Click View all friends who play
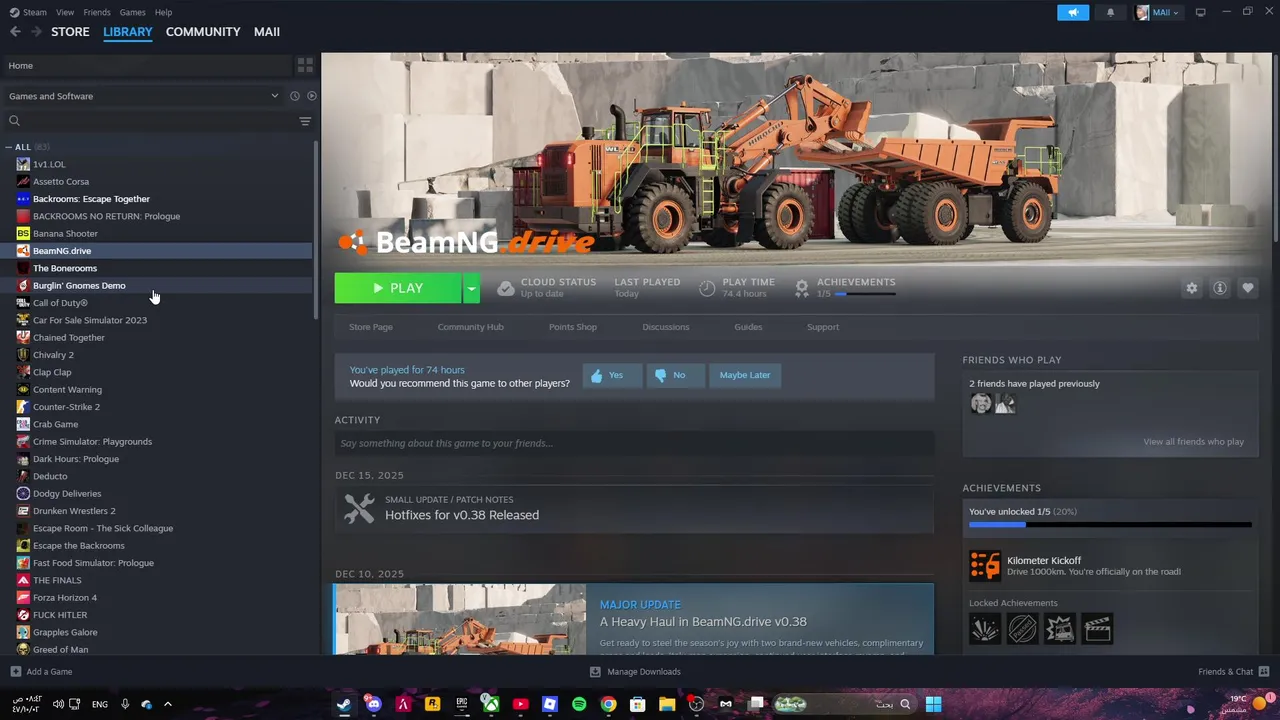Viewport: 1280px width, 720px height. [1193, 442]
